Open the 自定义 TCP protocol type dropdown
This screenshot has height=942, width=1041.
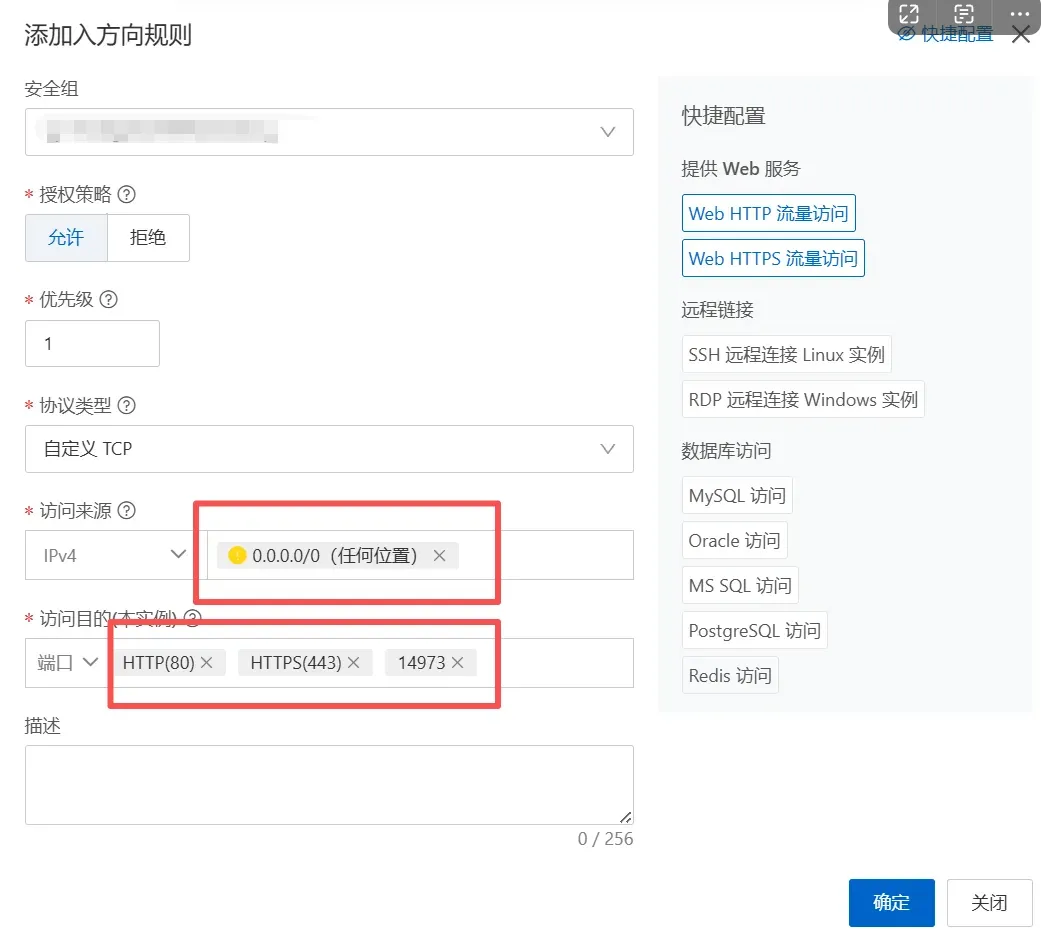329,449
